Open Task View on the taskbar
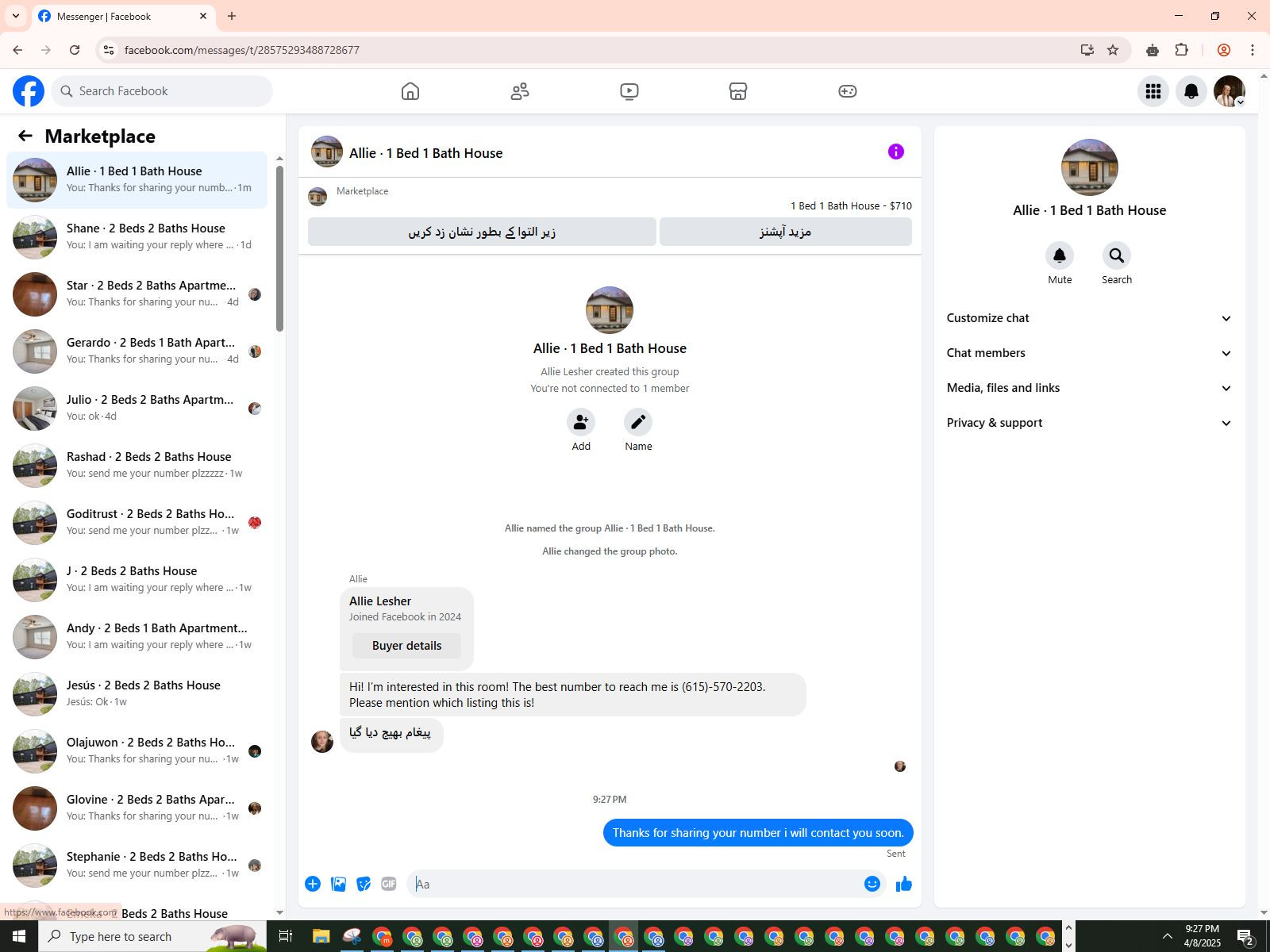 (286, 936)
